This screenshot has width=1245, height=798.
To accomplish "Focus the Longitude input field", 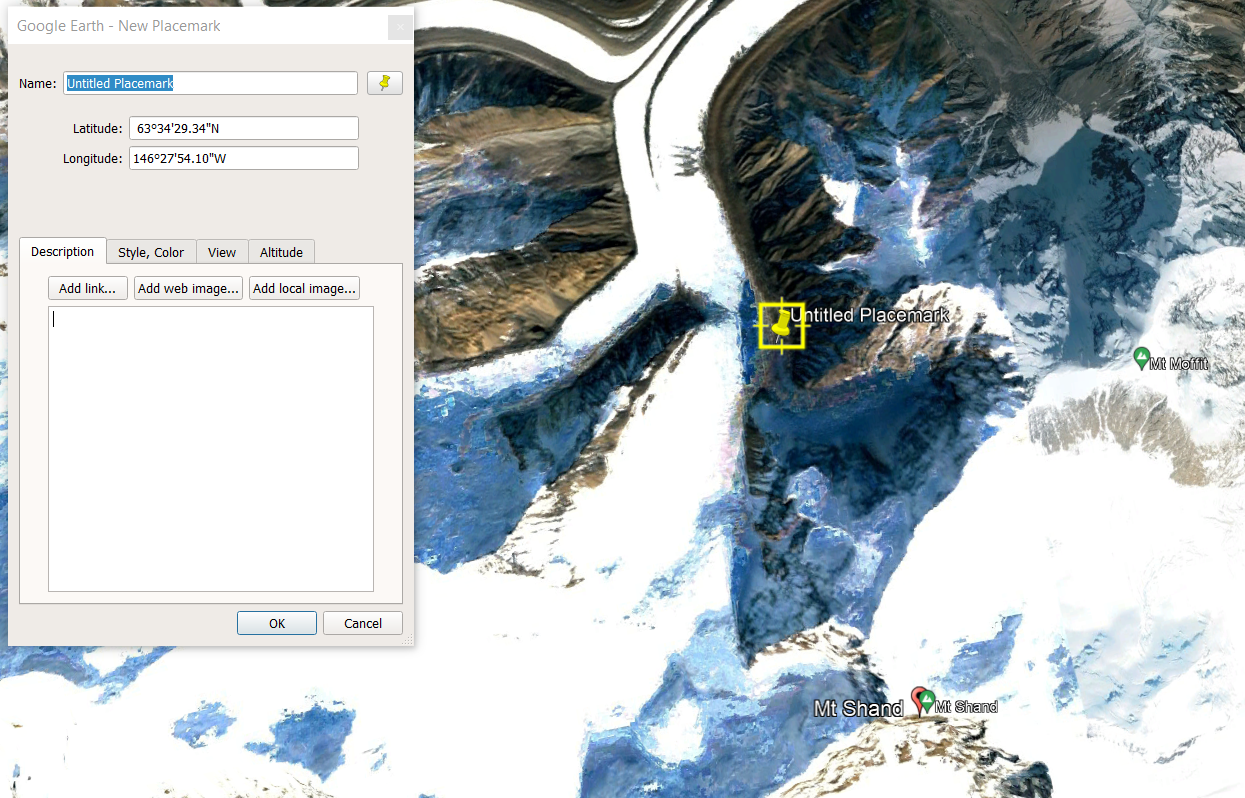I will [x=243, y=158].
